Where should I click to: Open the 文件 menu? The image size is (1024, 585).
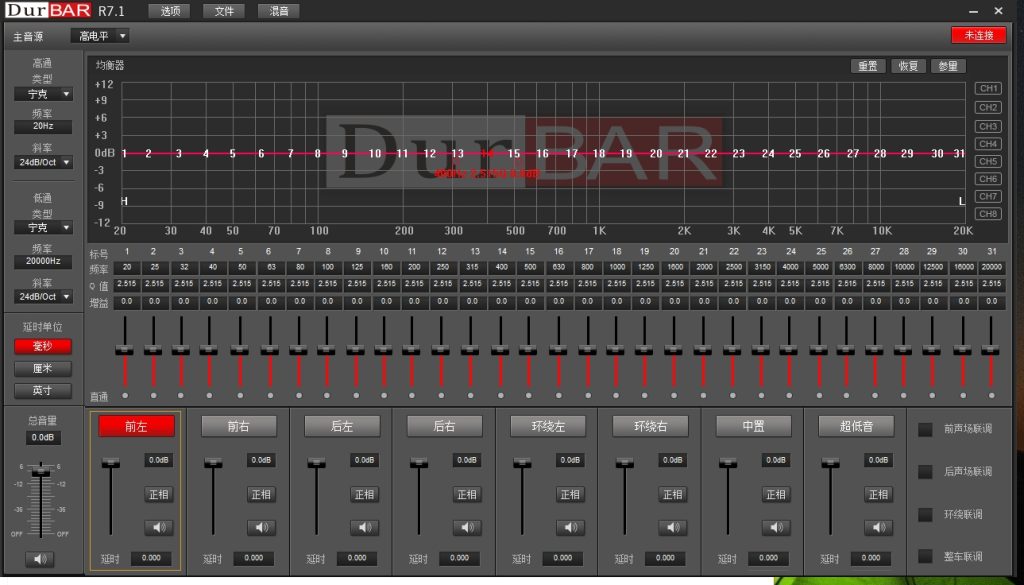[224, 11]
